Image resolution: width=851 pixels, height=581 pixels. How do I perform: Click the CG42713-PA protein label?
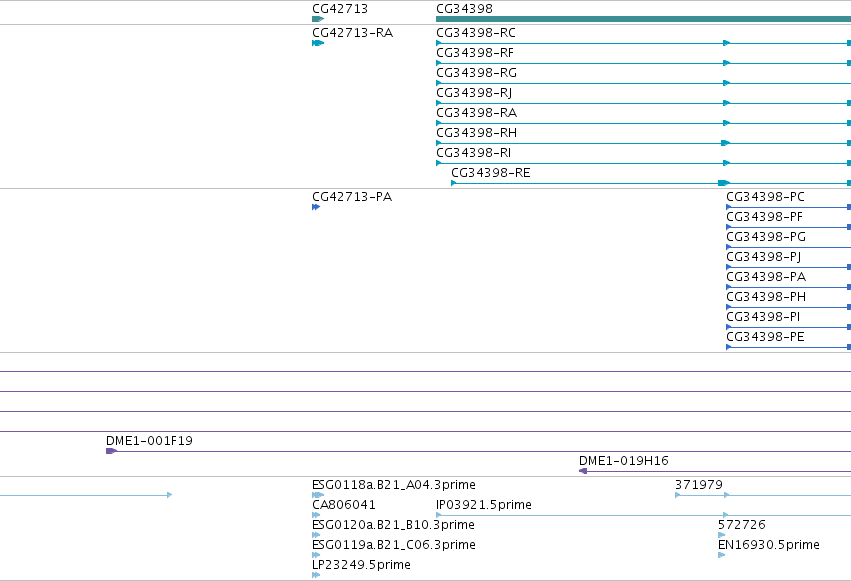pos(352,196)
